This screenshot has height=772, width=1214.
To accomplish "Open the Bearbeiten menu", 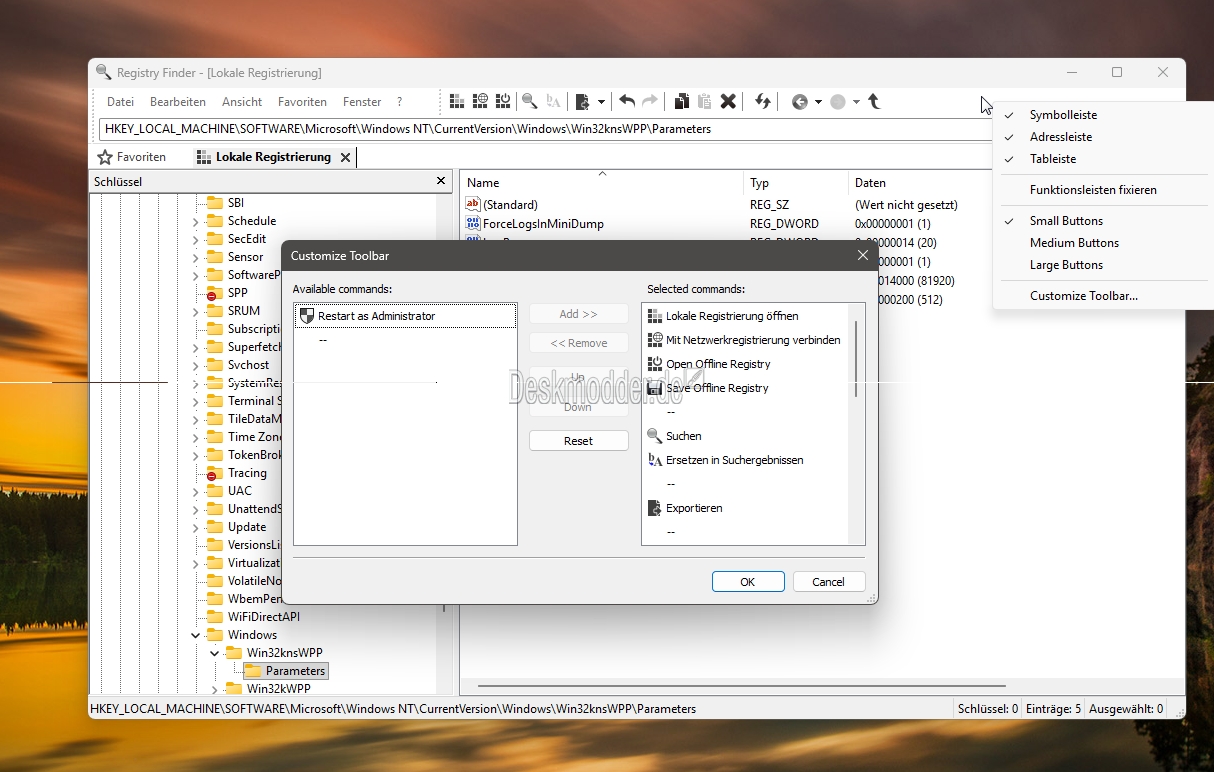I will pos(178,102).
